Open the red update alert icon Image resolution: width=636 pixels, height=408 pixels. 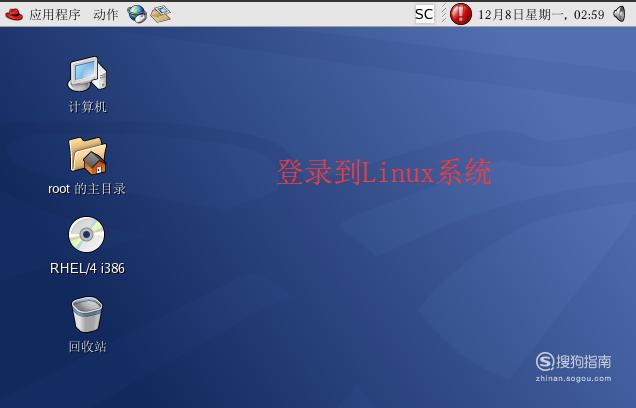(x=461, y=14)
